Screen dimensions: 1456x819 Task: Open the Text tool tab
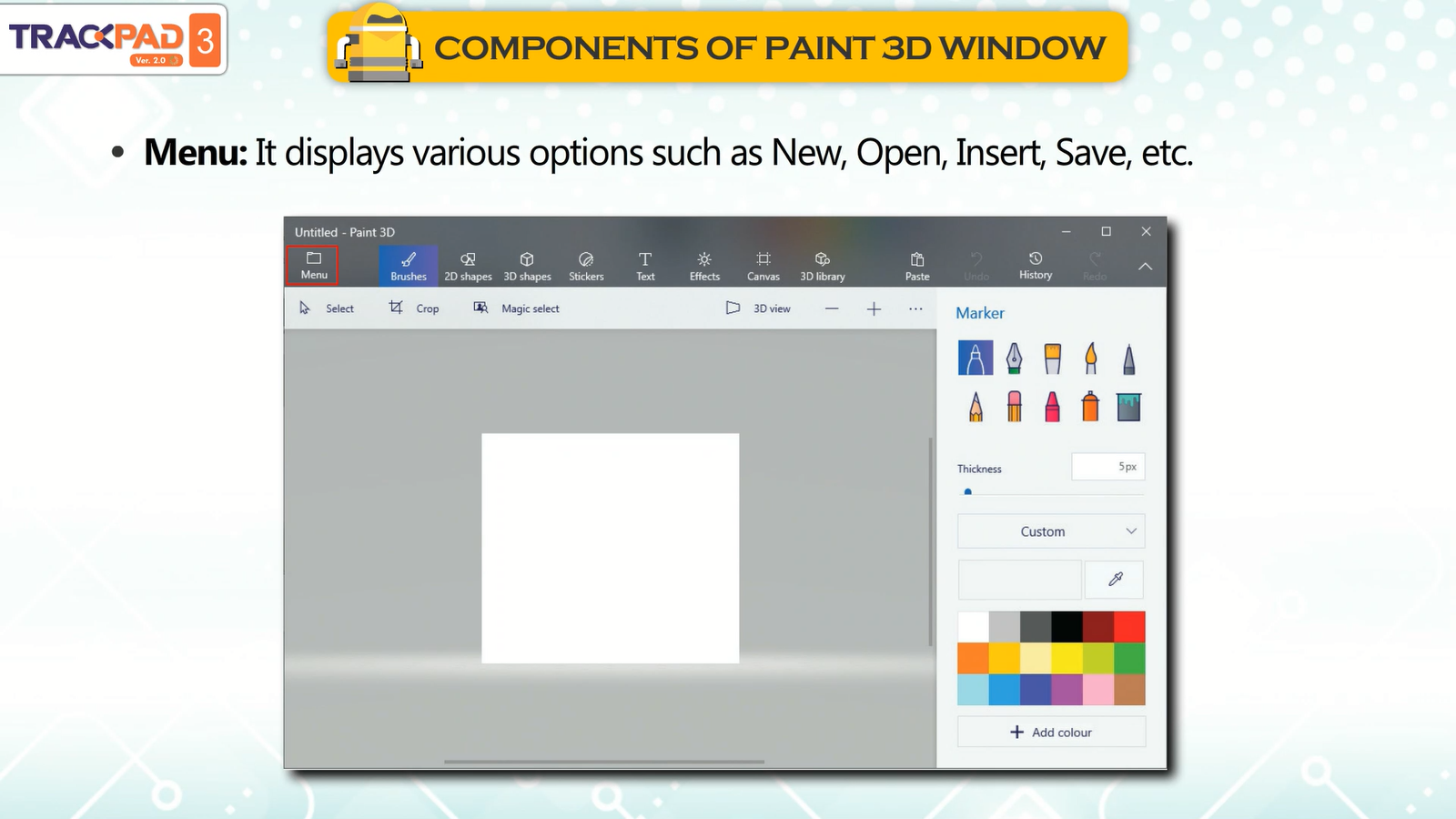point(645,266)
